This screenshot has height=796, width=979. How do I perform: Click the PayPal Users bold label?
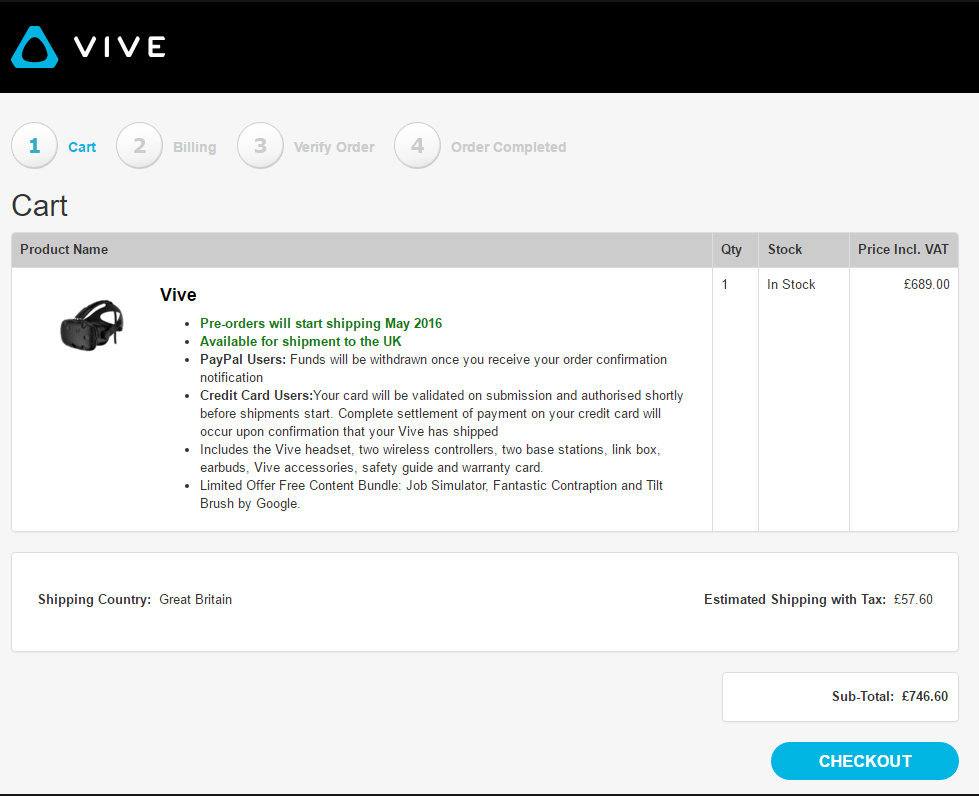243,360
